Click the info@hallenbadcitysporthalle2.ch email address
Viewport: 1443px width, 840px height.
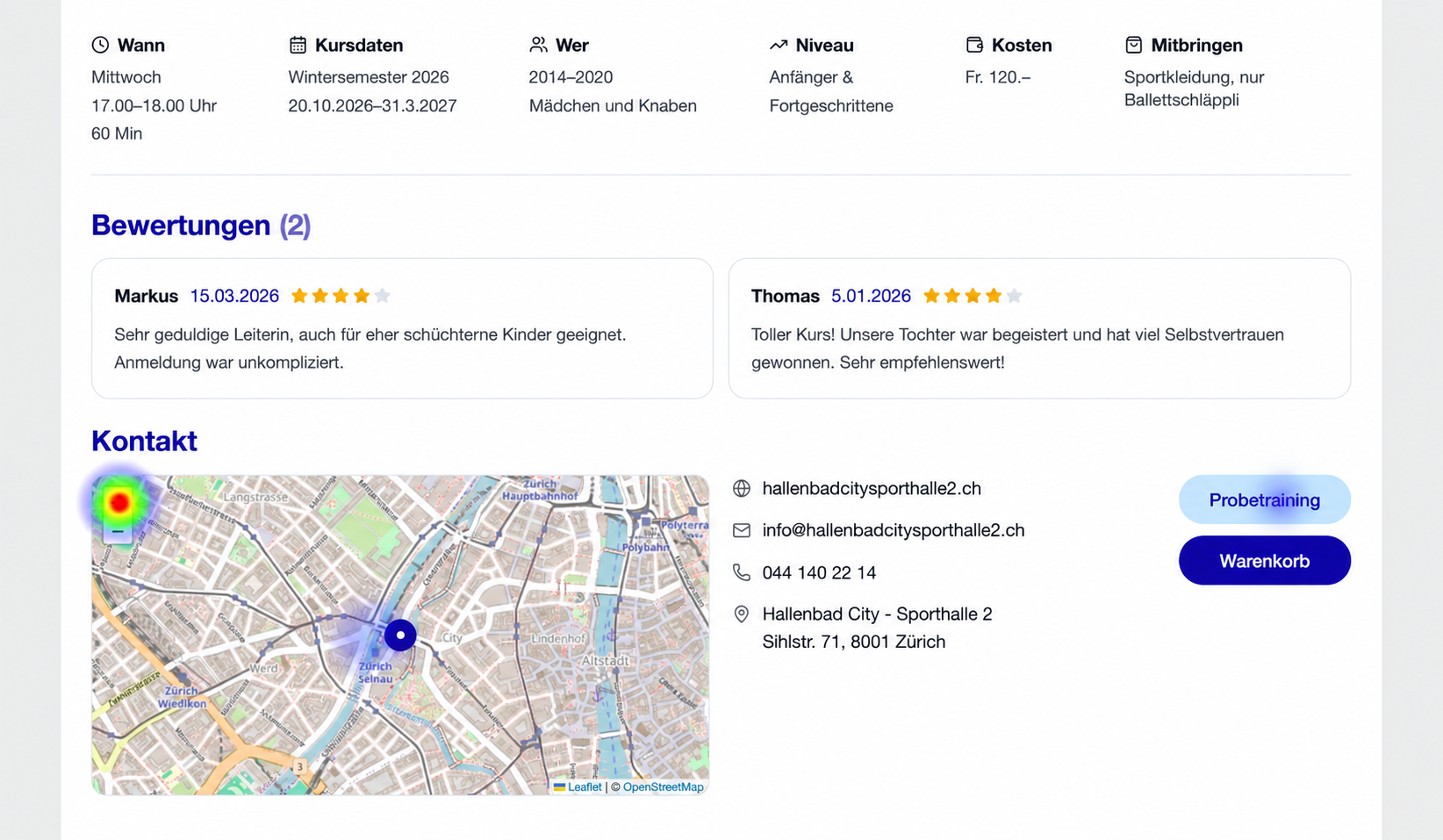coord(894,531)
